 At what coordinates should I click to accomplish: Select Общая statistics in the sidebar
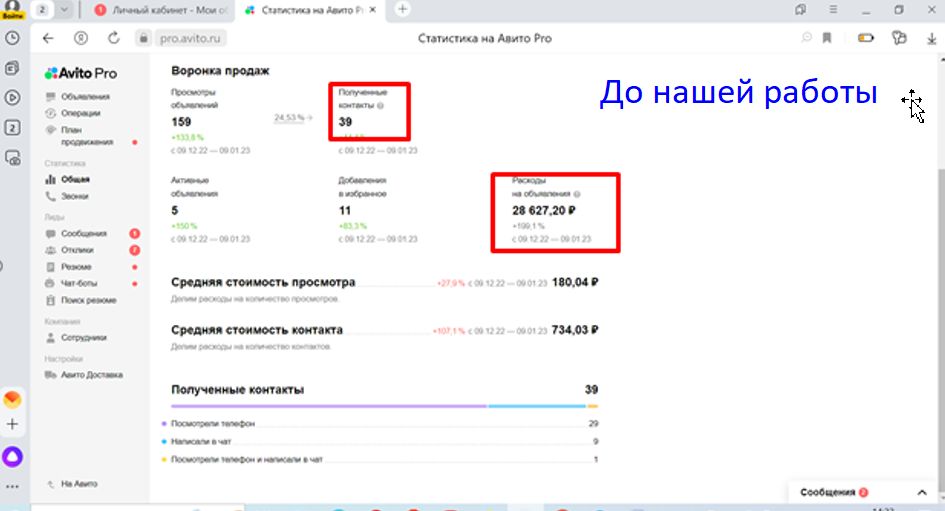point(75,179)
